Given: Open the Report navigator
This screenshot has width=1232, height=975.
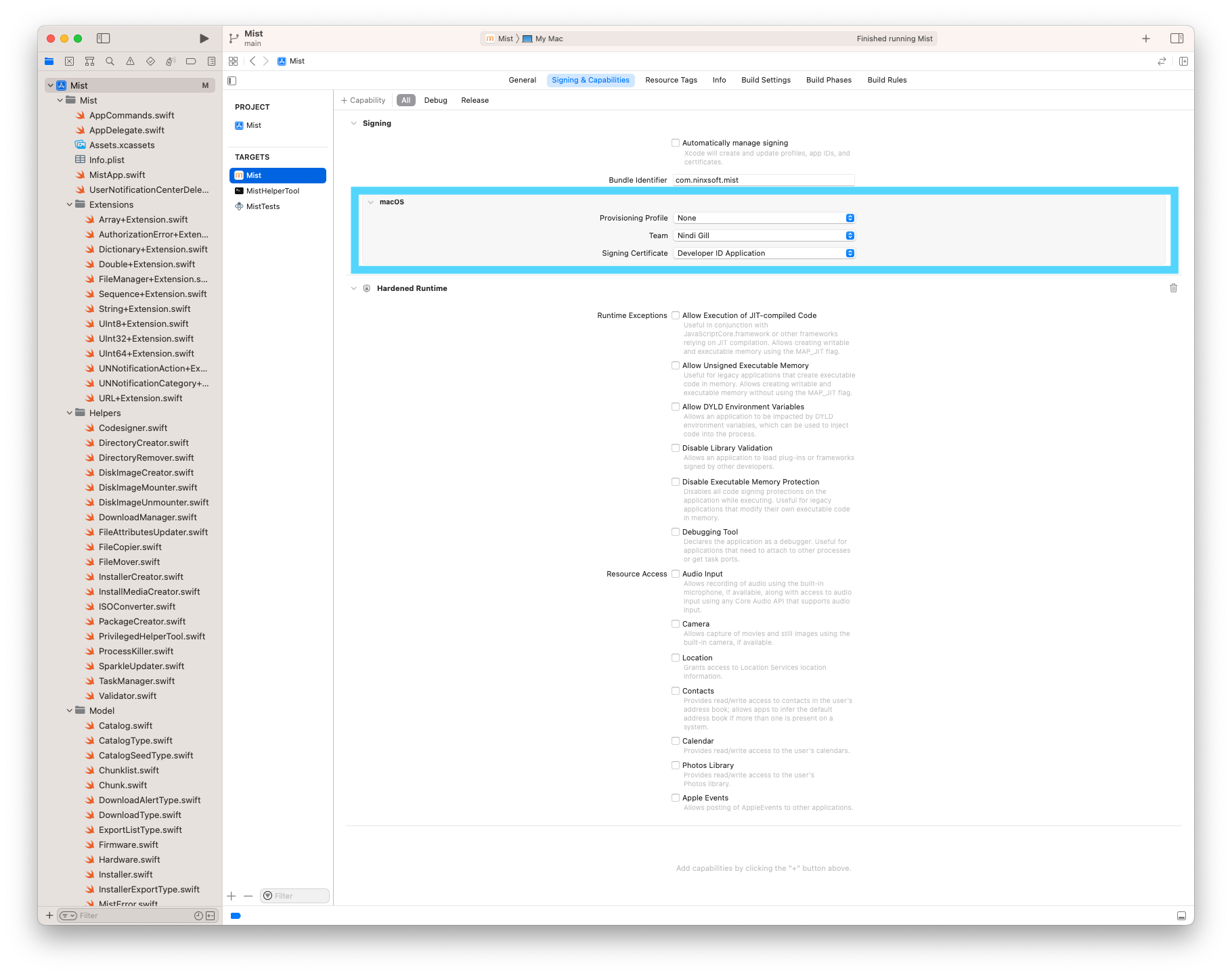Looking at the screenshot, I should [x=211, y=62].
